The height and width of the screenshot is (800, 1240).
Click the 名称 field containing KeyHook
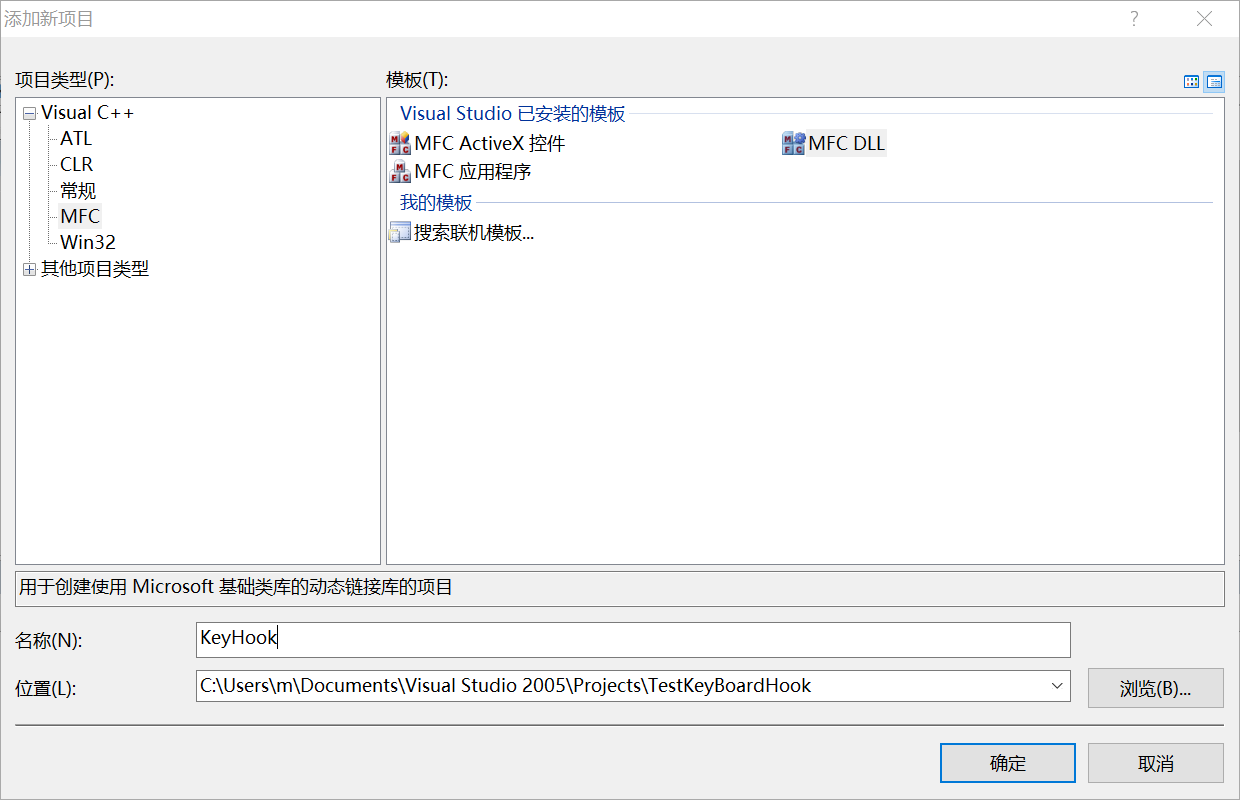(632, 639)
